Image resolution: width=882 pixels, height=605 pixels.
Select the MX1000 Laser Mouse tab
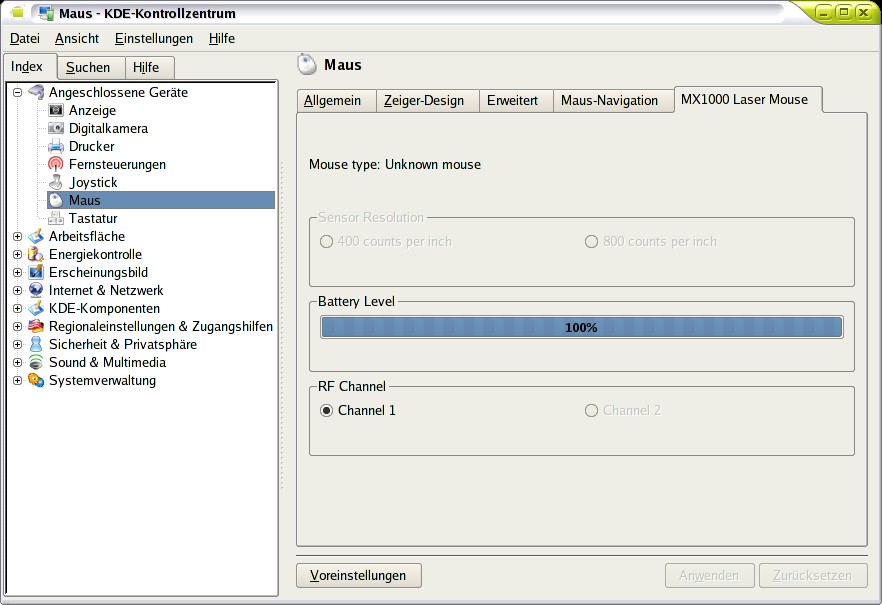tap(748, 100)
